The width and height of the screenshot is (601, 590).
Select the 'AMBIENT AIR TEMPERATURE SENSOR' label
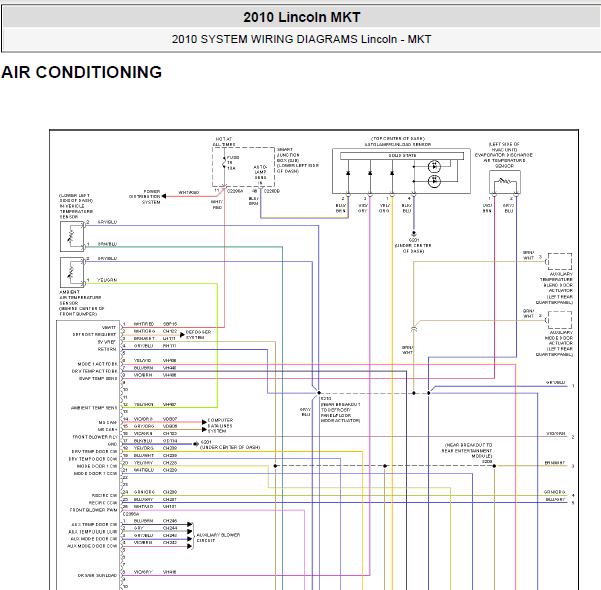click(x=82, y=303)
